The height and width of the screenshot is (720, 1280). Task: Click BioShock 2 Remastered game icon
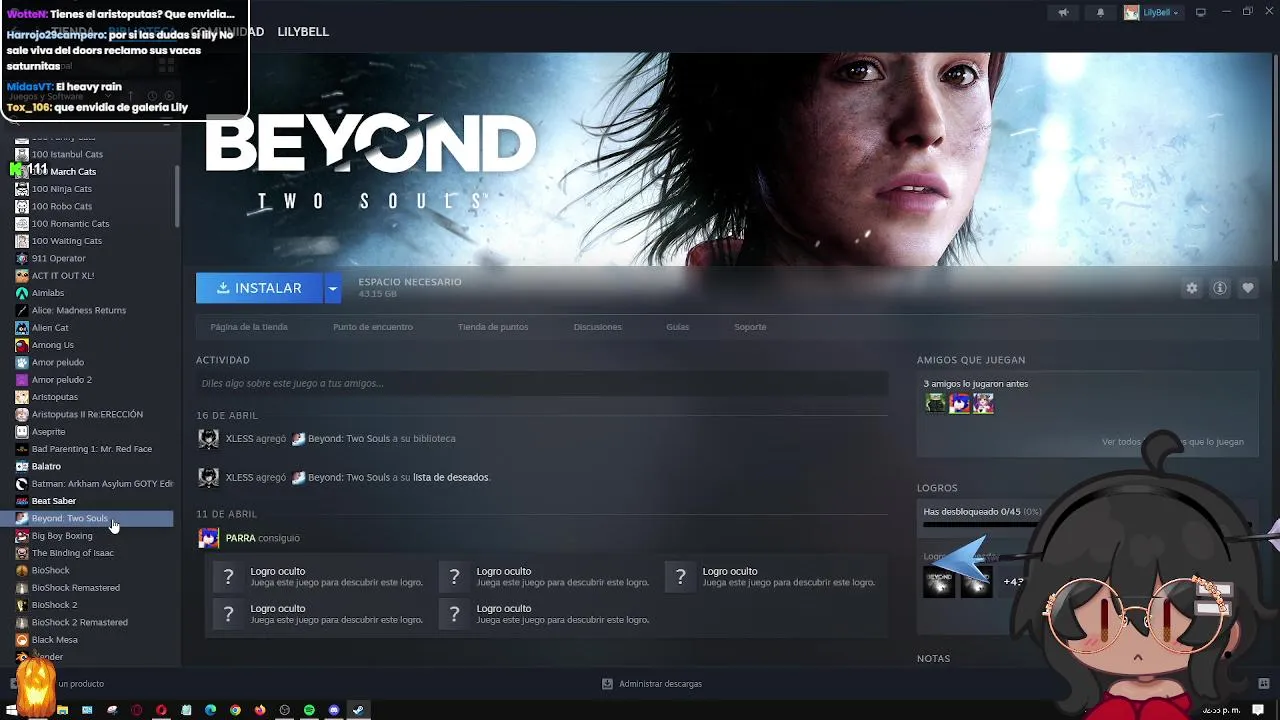coord(22,622)
